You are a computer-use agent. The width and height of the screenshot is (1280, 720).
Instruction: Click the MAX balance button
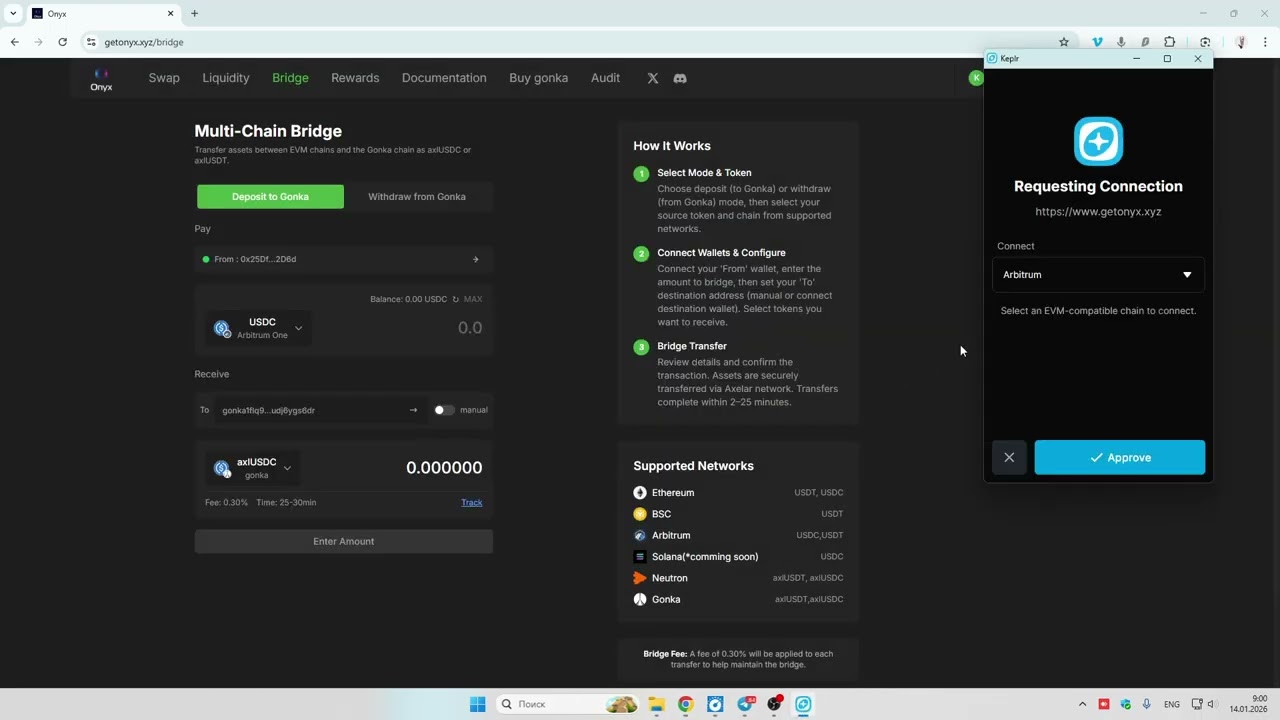pos(473,299)
